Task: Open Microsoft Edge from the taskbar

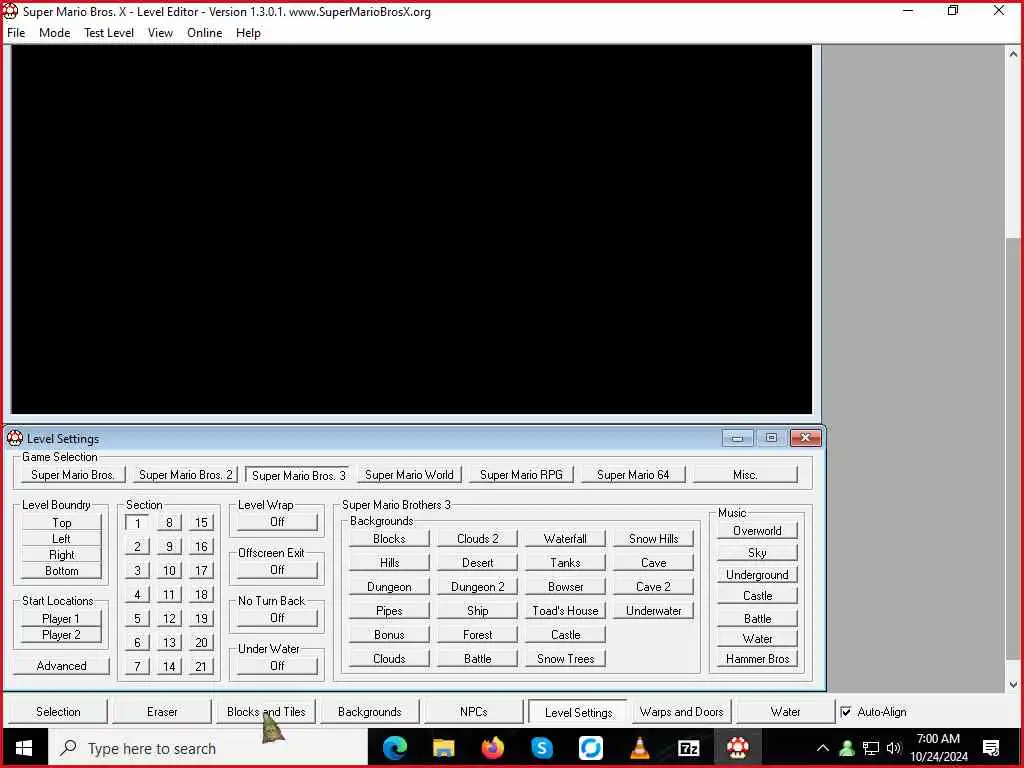Action: coord(394,748)
